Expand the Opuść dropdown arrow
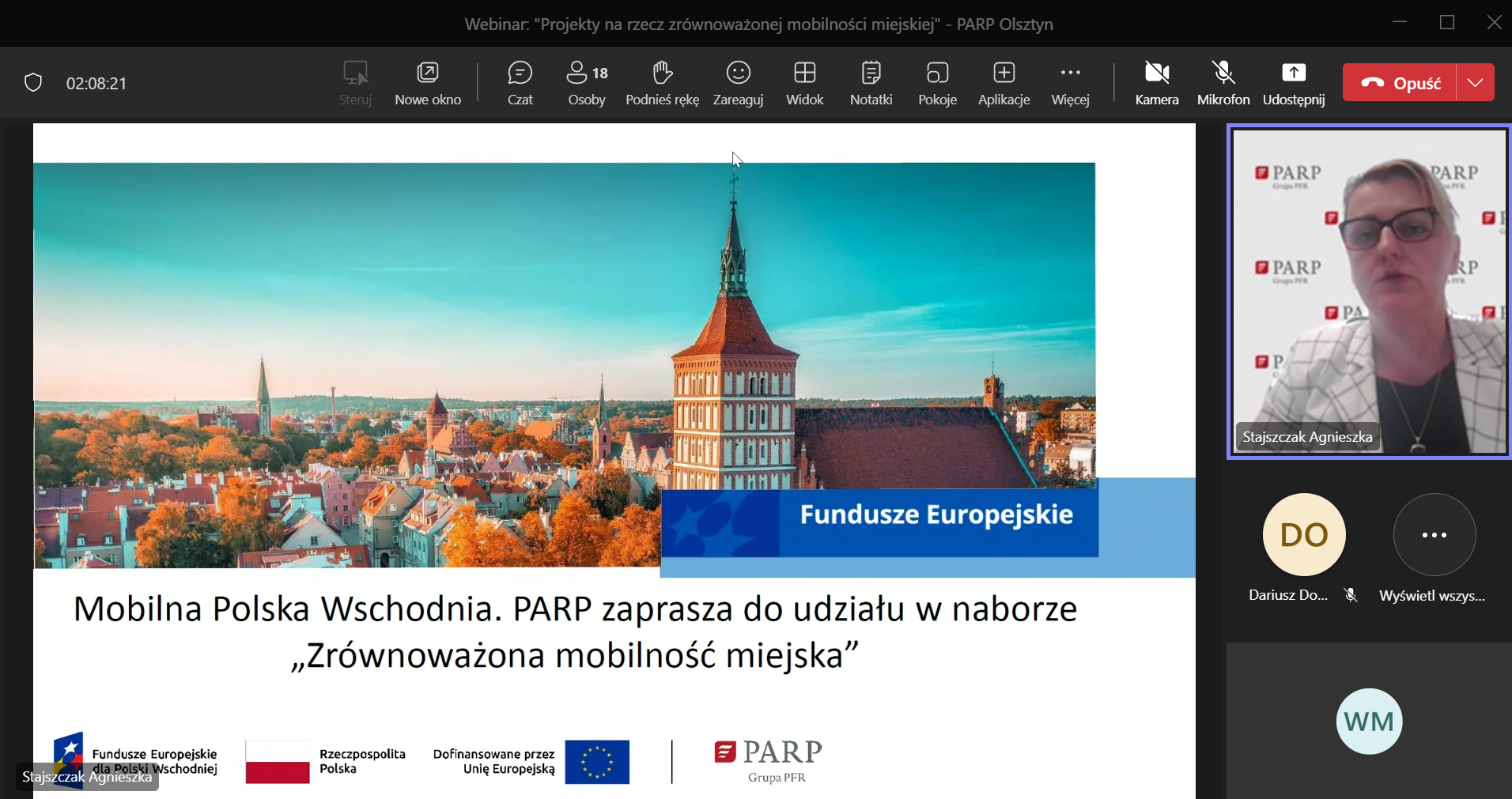This screenshot has width=1512, height=799. [x=1477, y=81]
